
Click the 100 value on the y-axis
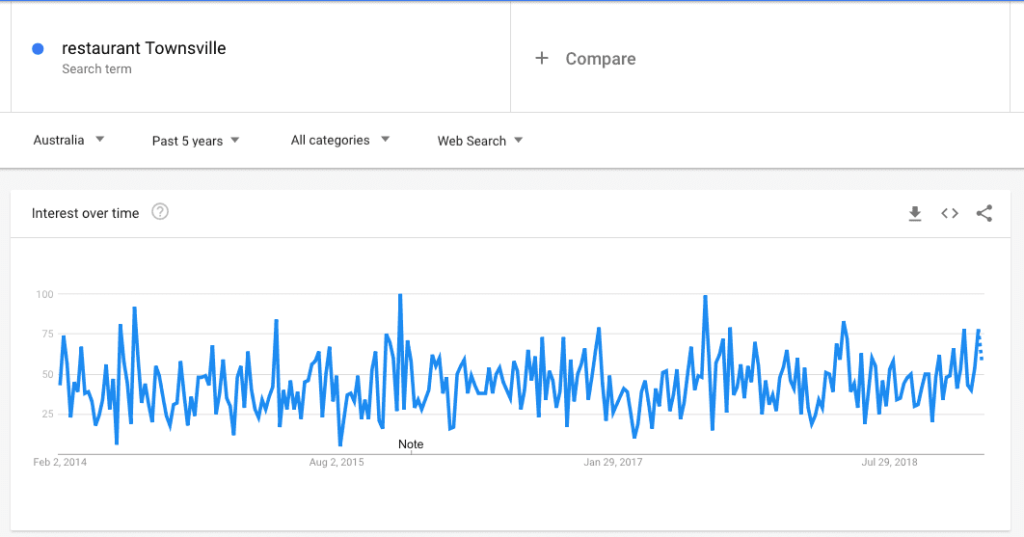click(x=45, y=294)
